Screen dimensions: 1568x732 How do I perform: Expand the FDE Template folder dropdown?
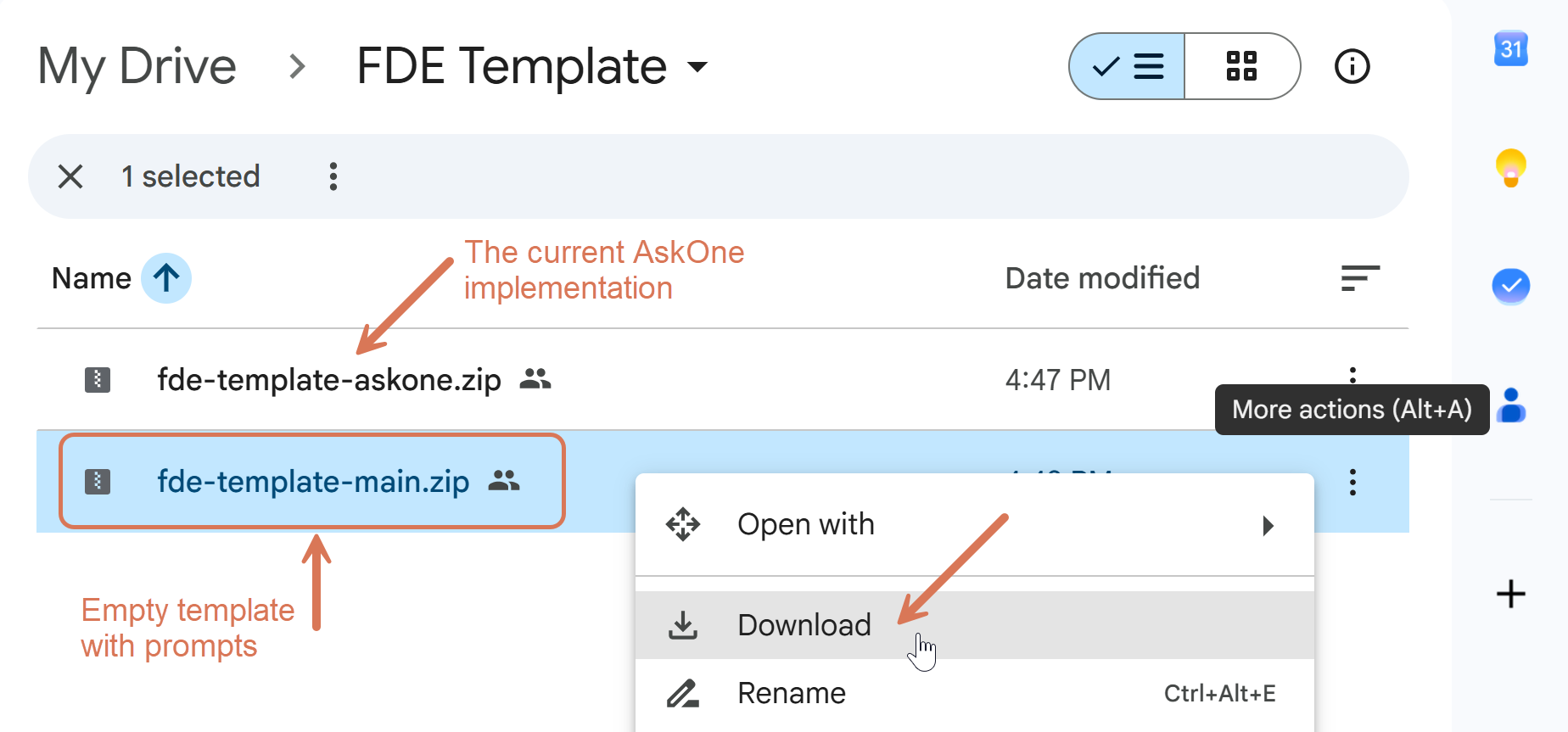[x=697, y=66]
